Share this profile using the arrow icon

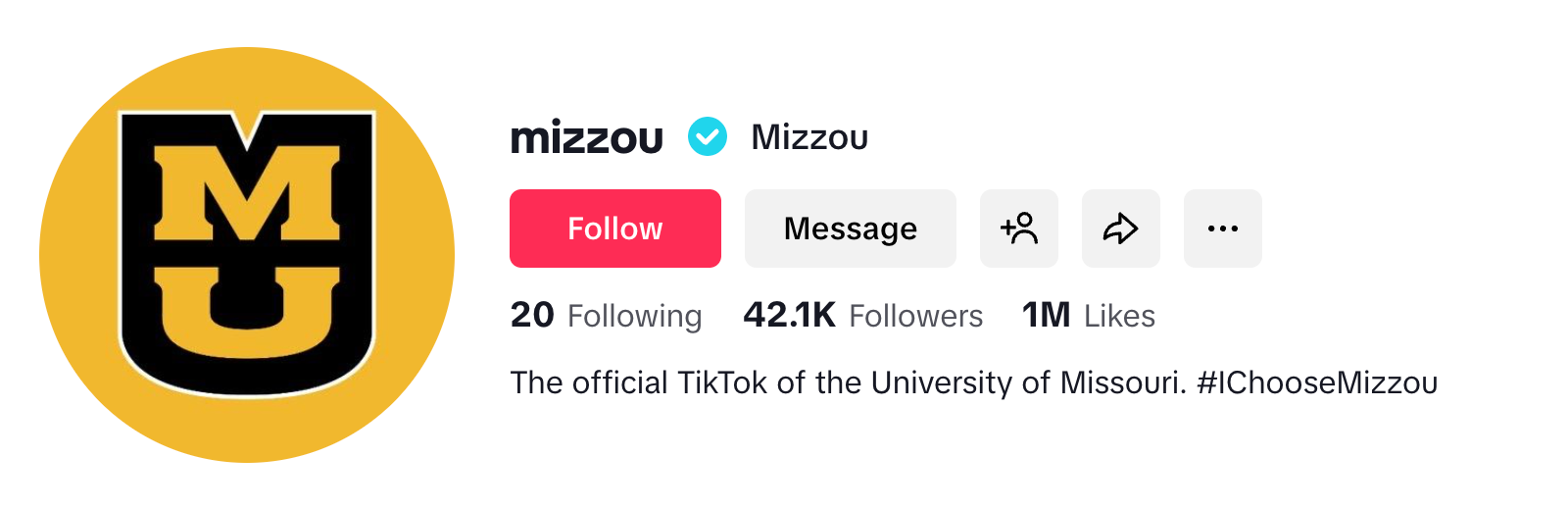(1120, 229)
